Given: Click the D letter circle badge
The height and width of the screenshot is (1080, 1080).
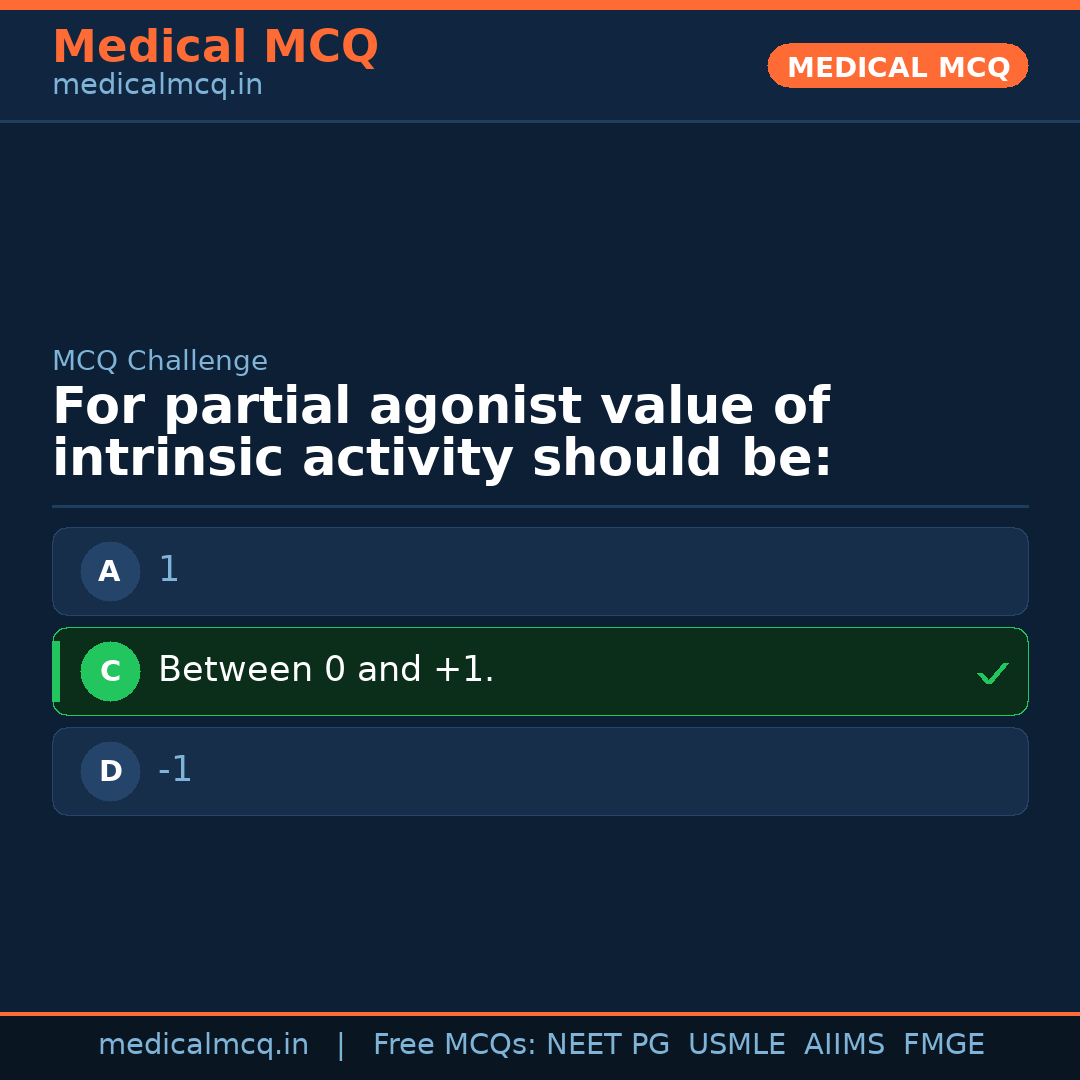Looking at the screenshot, I should 110,772.
